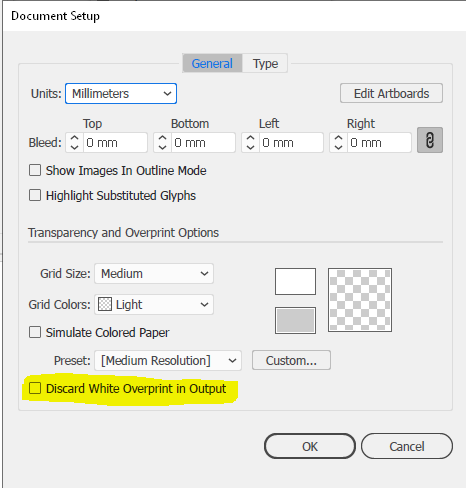Increase Top bleed with stepper arrow
Viewport: 466px width, 488px height.
pyautogui.click(x=74, y=138)
